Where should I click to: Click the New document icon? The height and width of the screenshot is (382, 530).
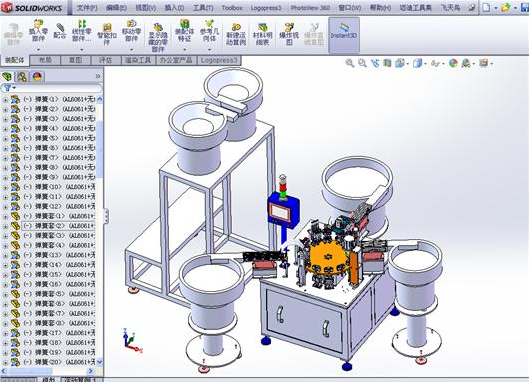(x=486, y=7)
